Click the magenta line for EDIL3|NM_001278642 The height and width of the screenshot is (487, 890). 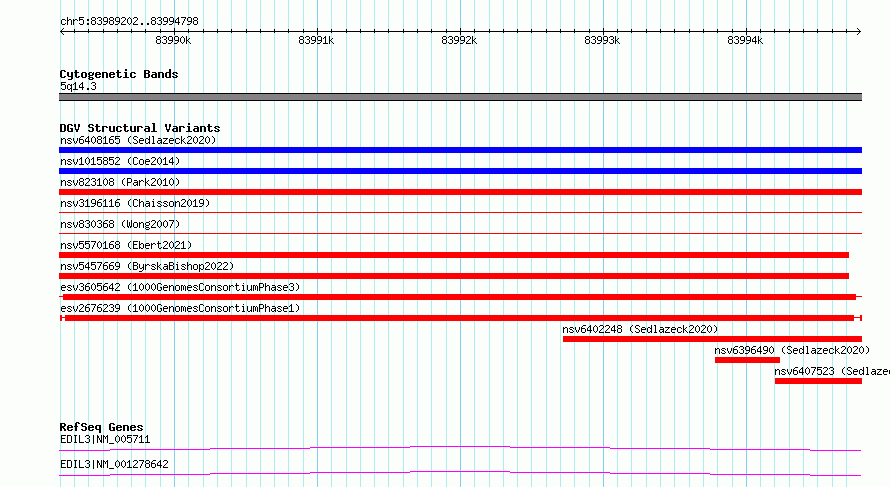(x=460, y=473)
